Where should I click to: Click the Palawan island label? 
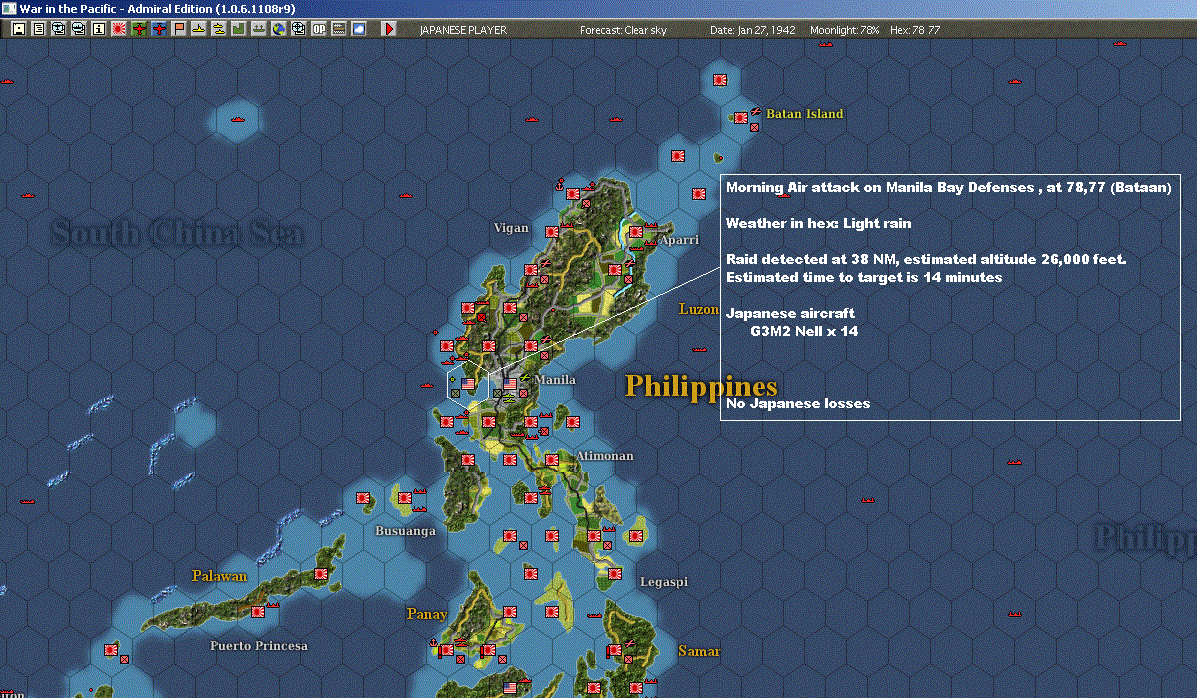219,576
